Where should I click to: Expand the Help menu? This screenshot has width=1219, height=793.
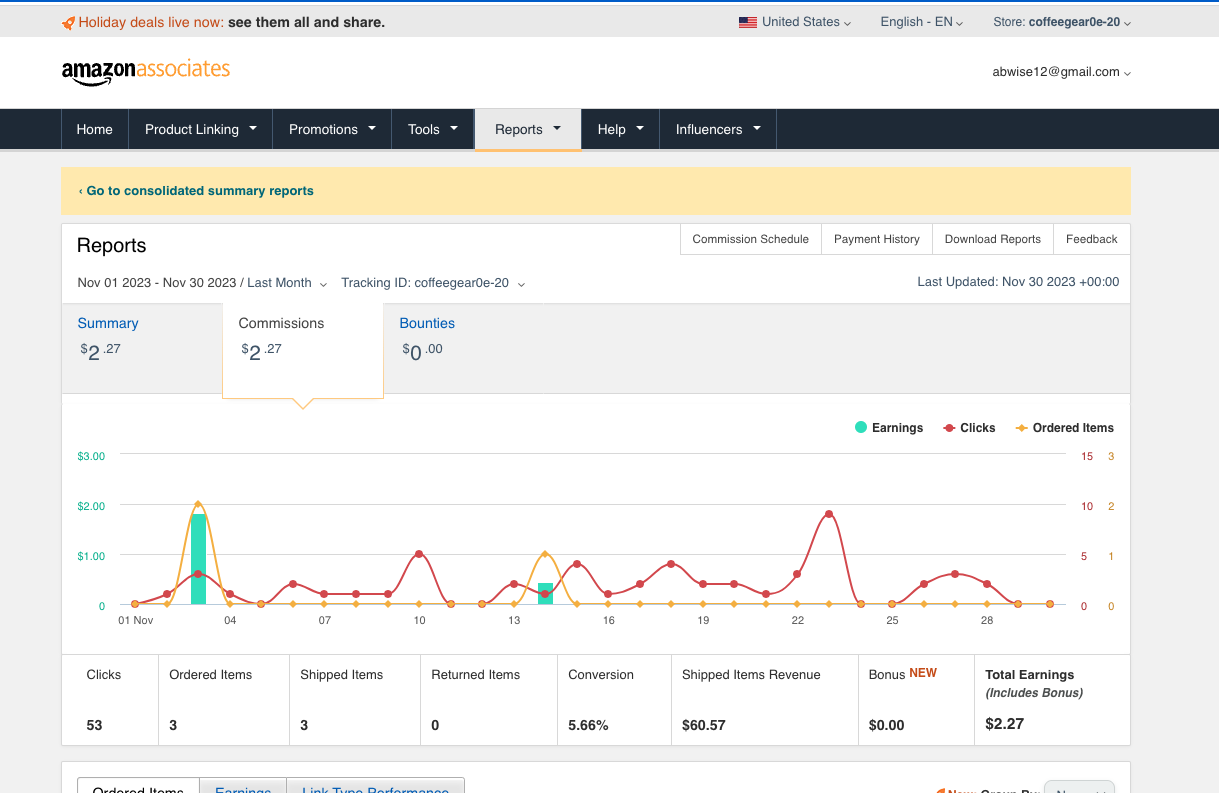click(621, 129)
